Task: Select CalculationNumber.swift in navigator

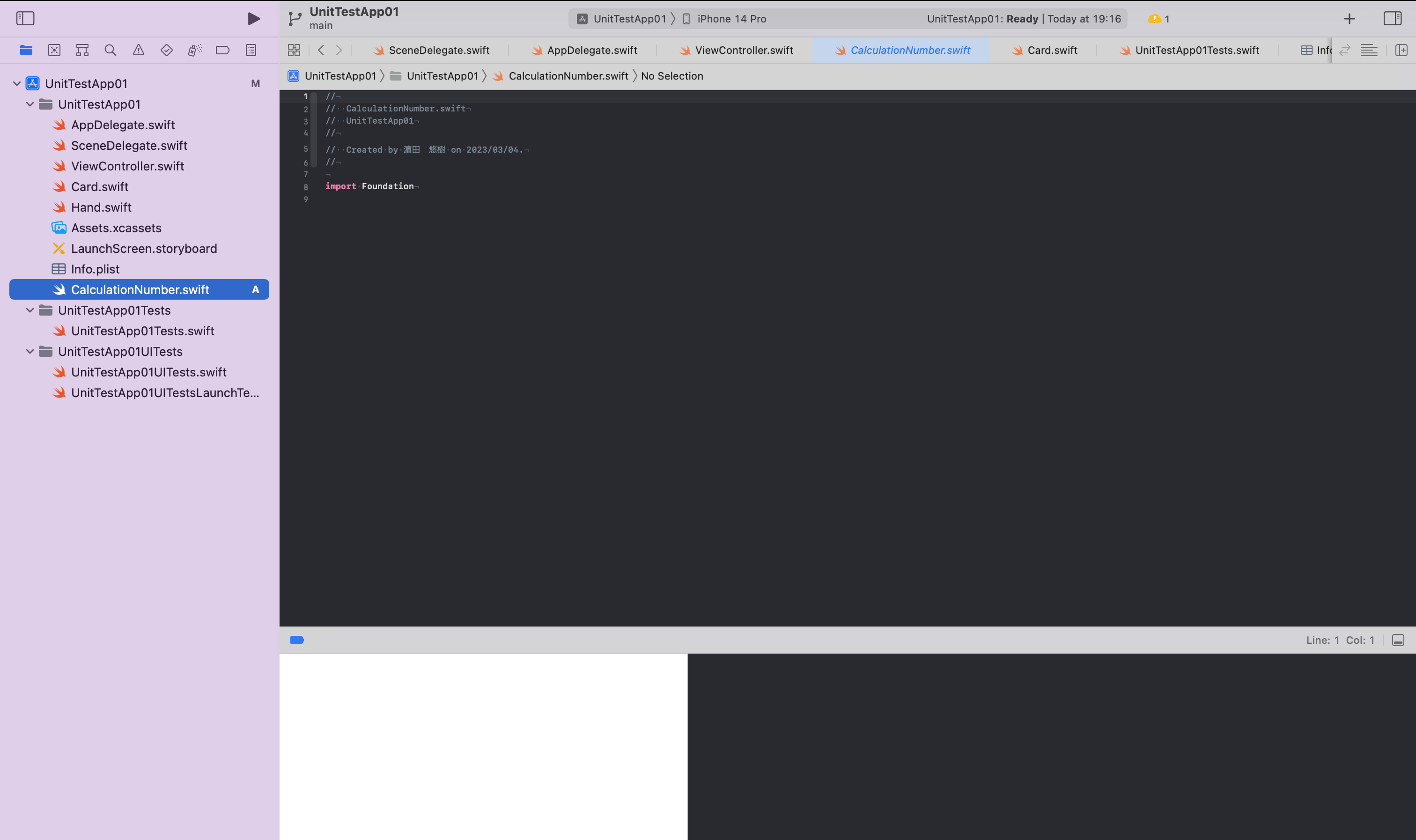Action: (139, 290)
